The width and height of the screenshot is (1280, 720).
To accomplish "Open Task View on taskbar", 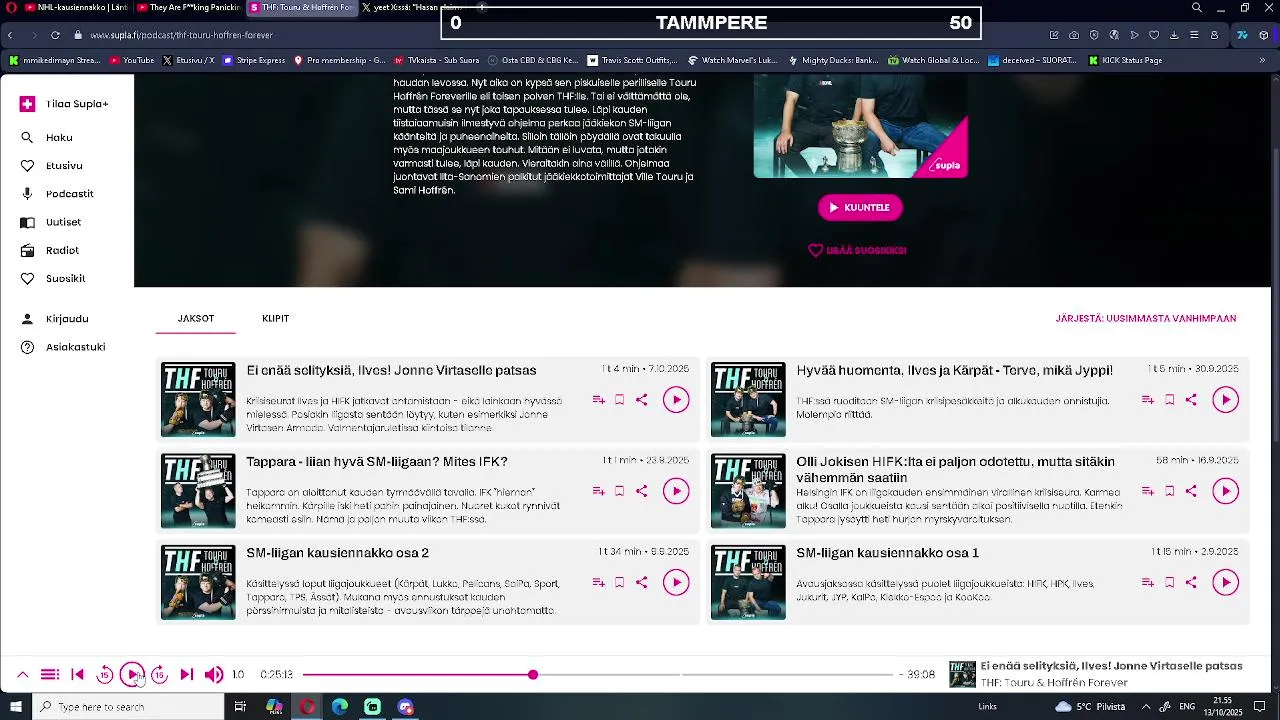I will coord(240,707).
